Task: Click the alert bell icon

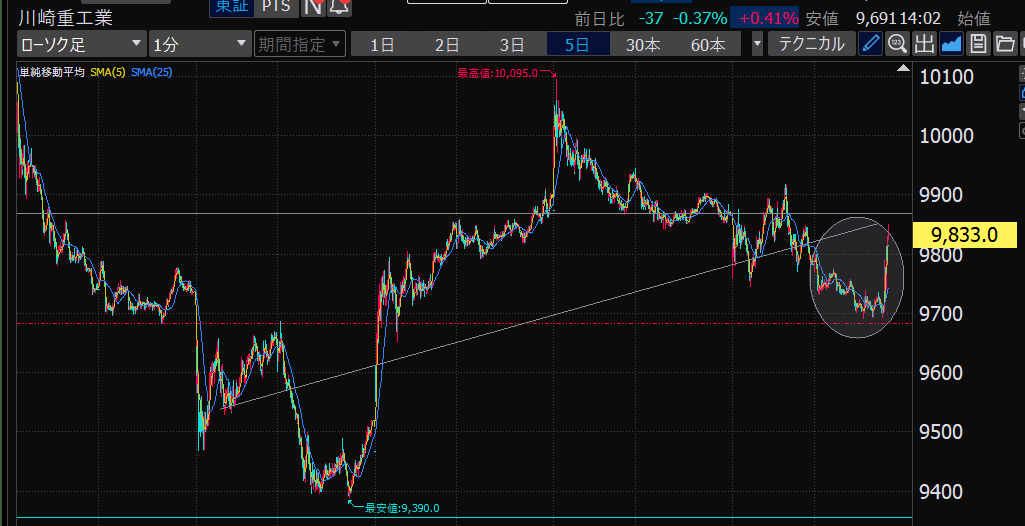Action: [x=339, y=7]
